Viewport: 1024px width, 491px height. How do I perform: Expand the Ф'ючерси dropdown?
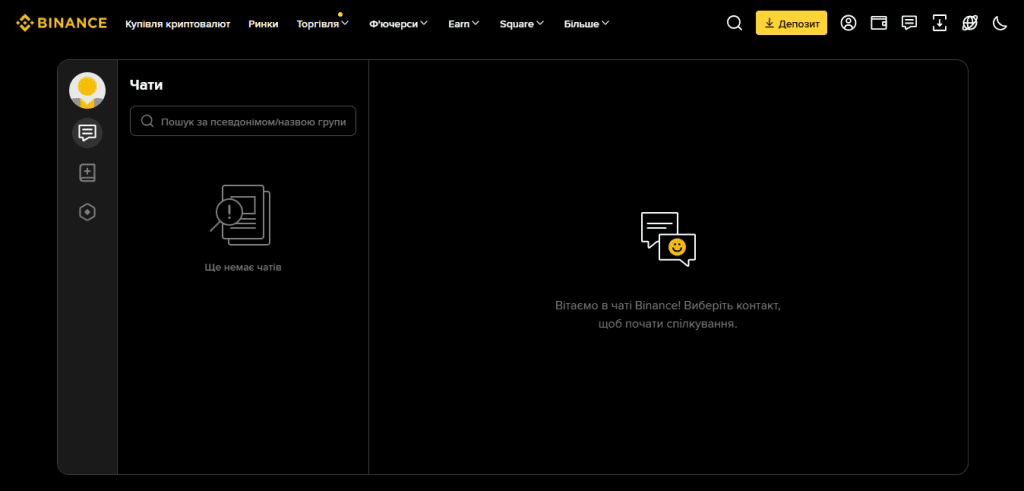pyautogui.click(x=398, y=24)
